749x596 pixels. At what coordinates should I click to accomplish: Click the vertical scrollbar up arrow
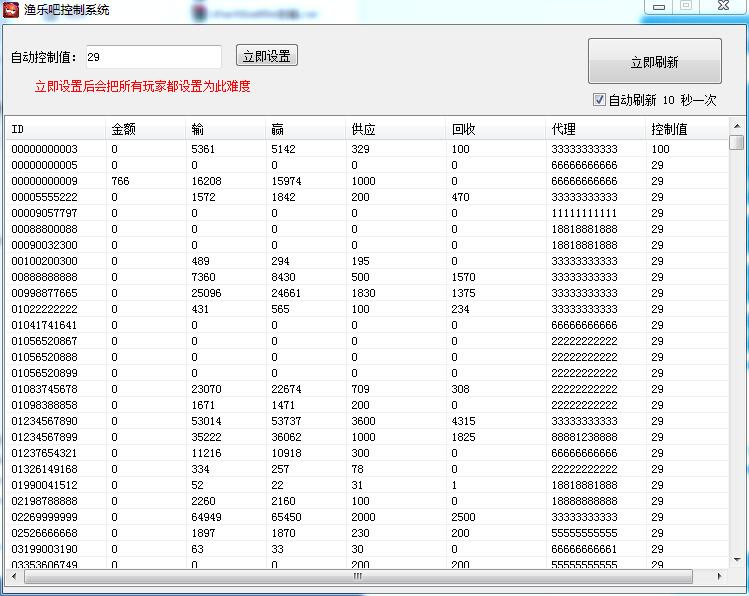click(737, 126)
